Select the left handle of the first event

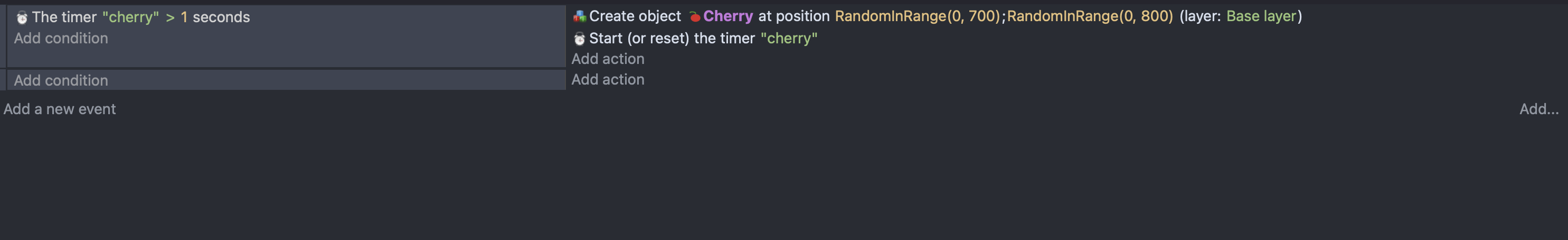coord(3,36)
